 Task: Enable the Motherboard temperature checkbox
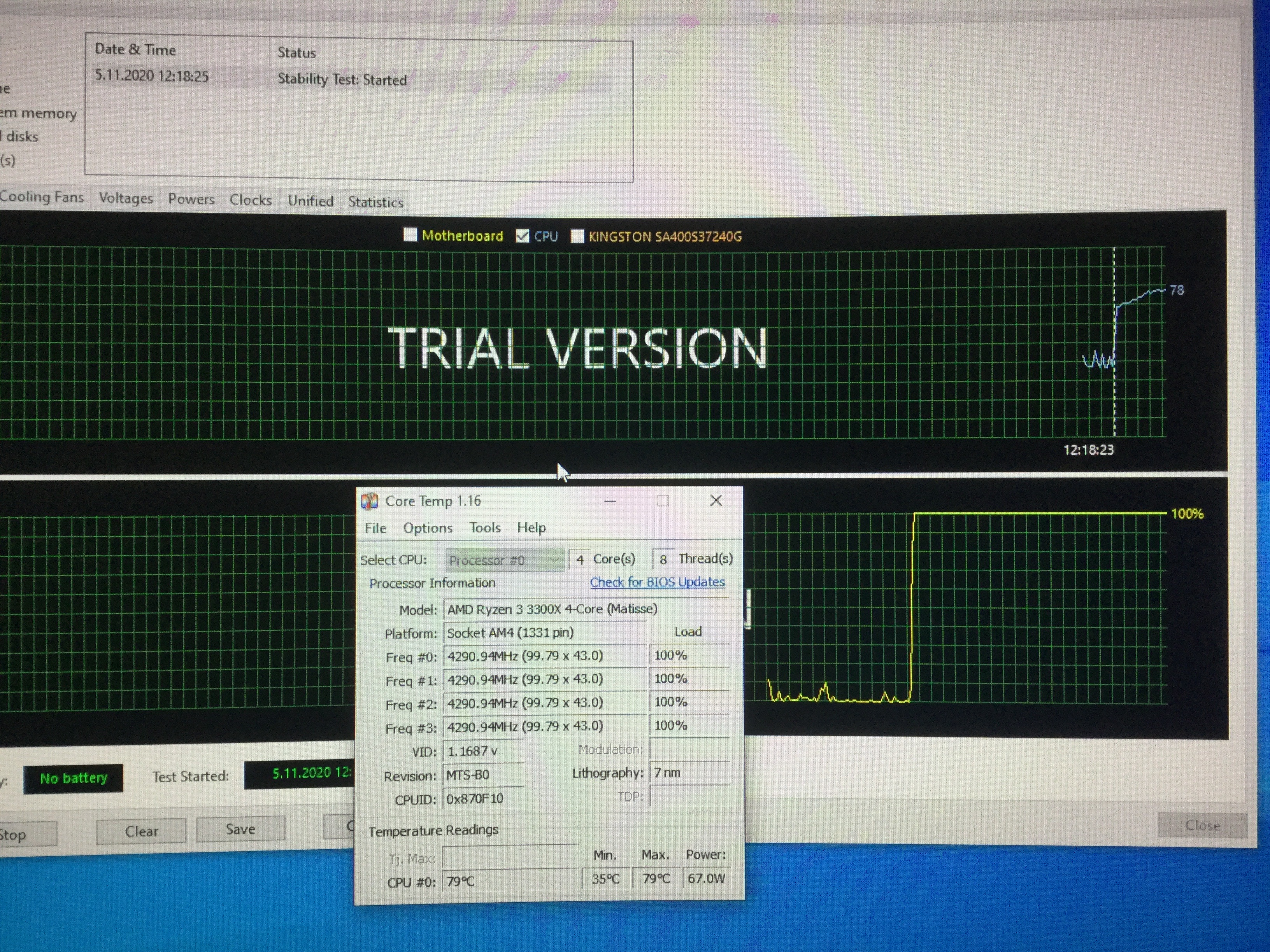point(410,235)
